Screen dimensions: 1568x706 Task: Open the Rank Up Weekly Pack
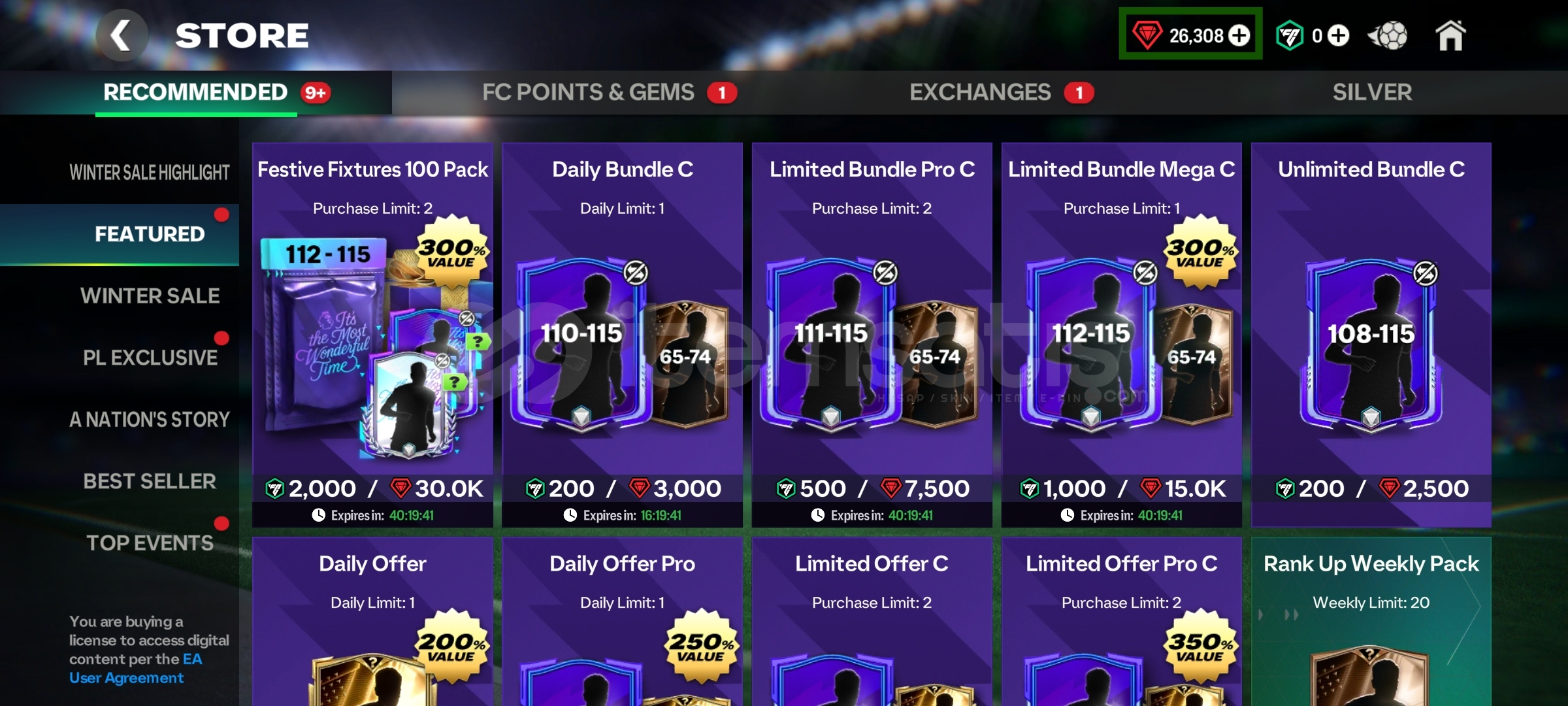[1371, 621]
